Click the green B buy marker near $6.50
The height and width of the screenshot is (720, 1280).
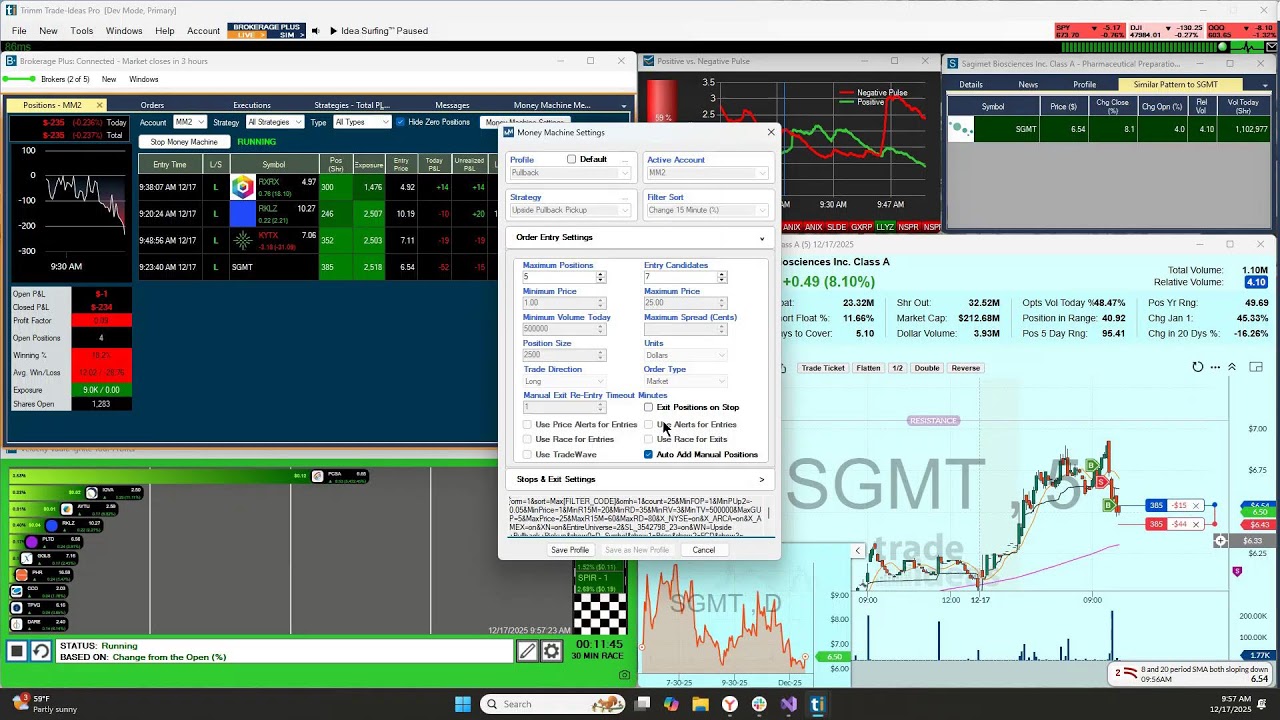point(1107,505)
